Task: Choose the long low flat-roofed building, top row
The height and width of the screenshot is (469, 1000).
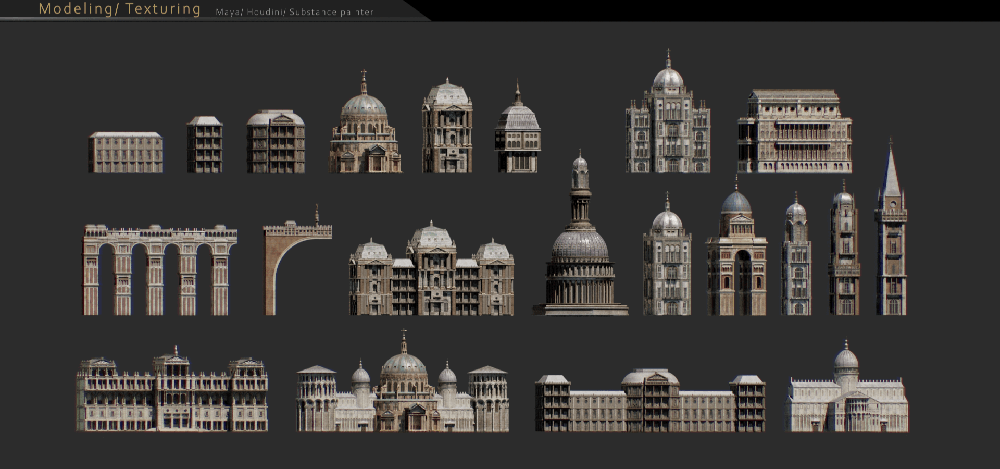Action: [x=126, y=152]
